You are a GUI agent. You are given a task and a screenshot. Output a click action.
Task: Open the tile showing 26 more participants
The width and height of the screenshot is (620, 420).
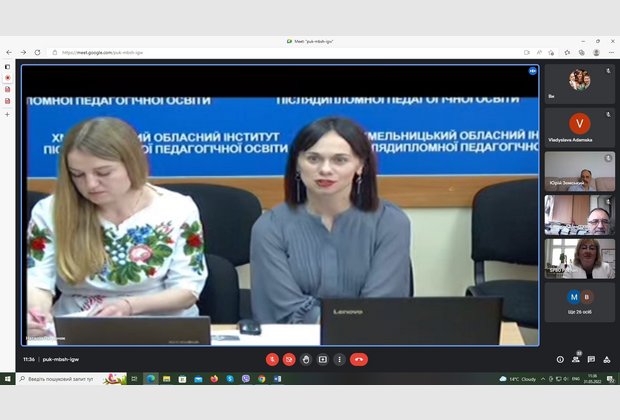click(x=579, y=299)
